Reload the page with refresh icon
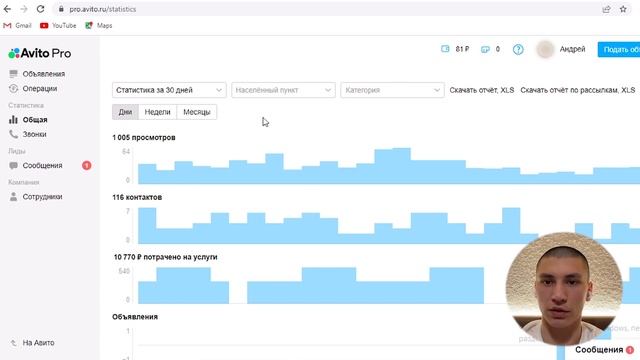This screenshot has width=640, height=360. tap(40, 9)
